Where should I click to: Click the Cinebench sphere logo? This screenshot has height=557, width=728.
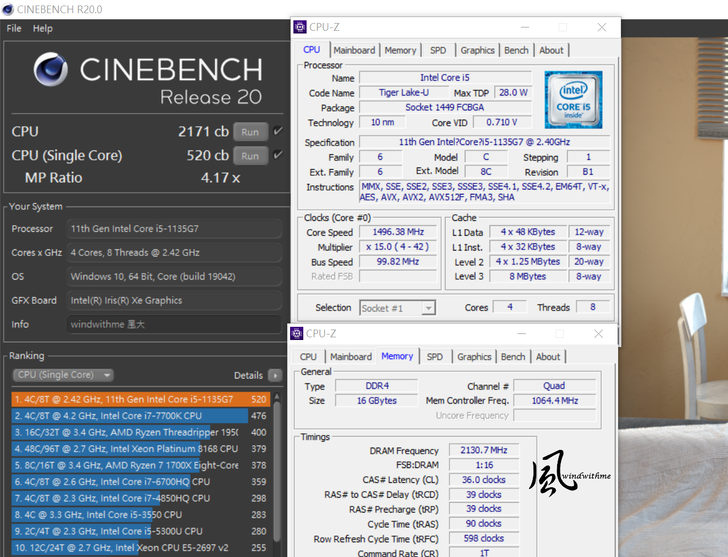click(51, 69)
